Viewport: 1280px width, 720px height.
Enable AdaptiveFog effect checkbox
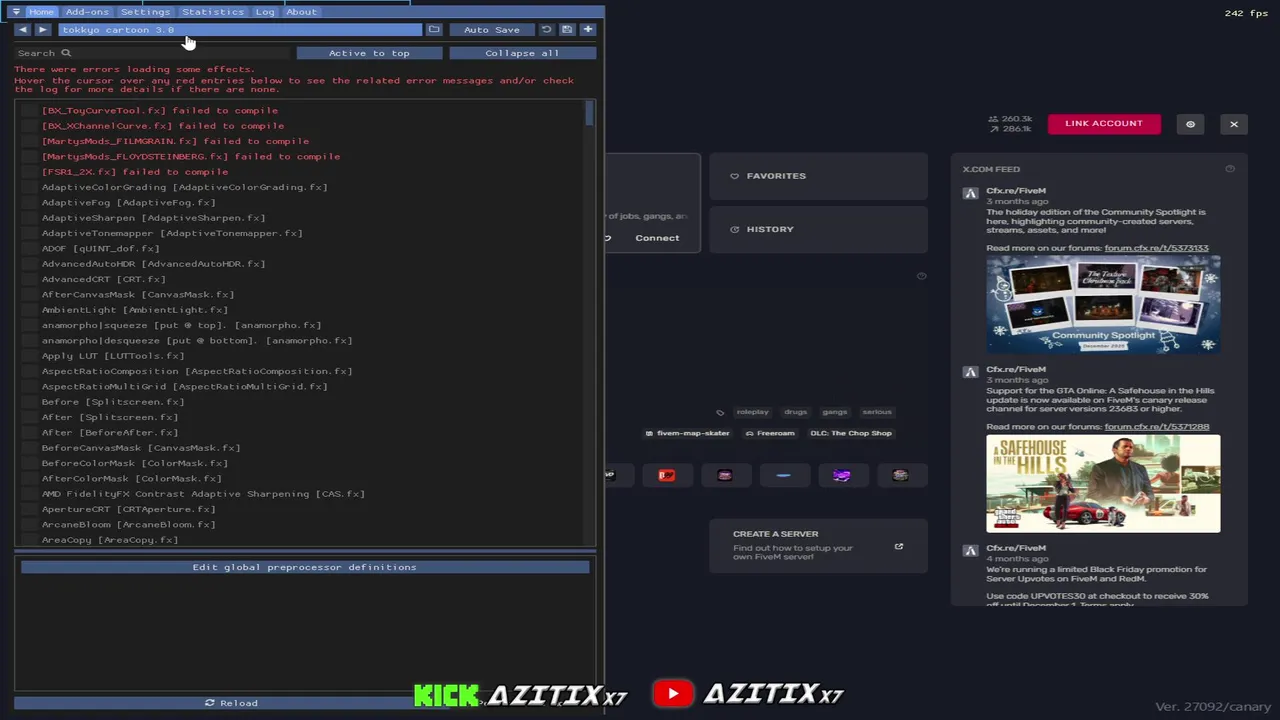pyautogui.click(x=28, y=202)
